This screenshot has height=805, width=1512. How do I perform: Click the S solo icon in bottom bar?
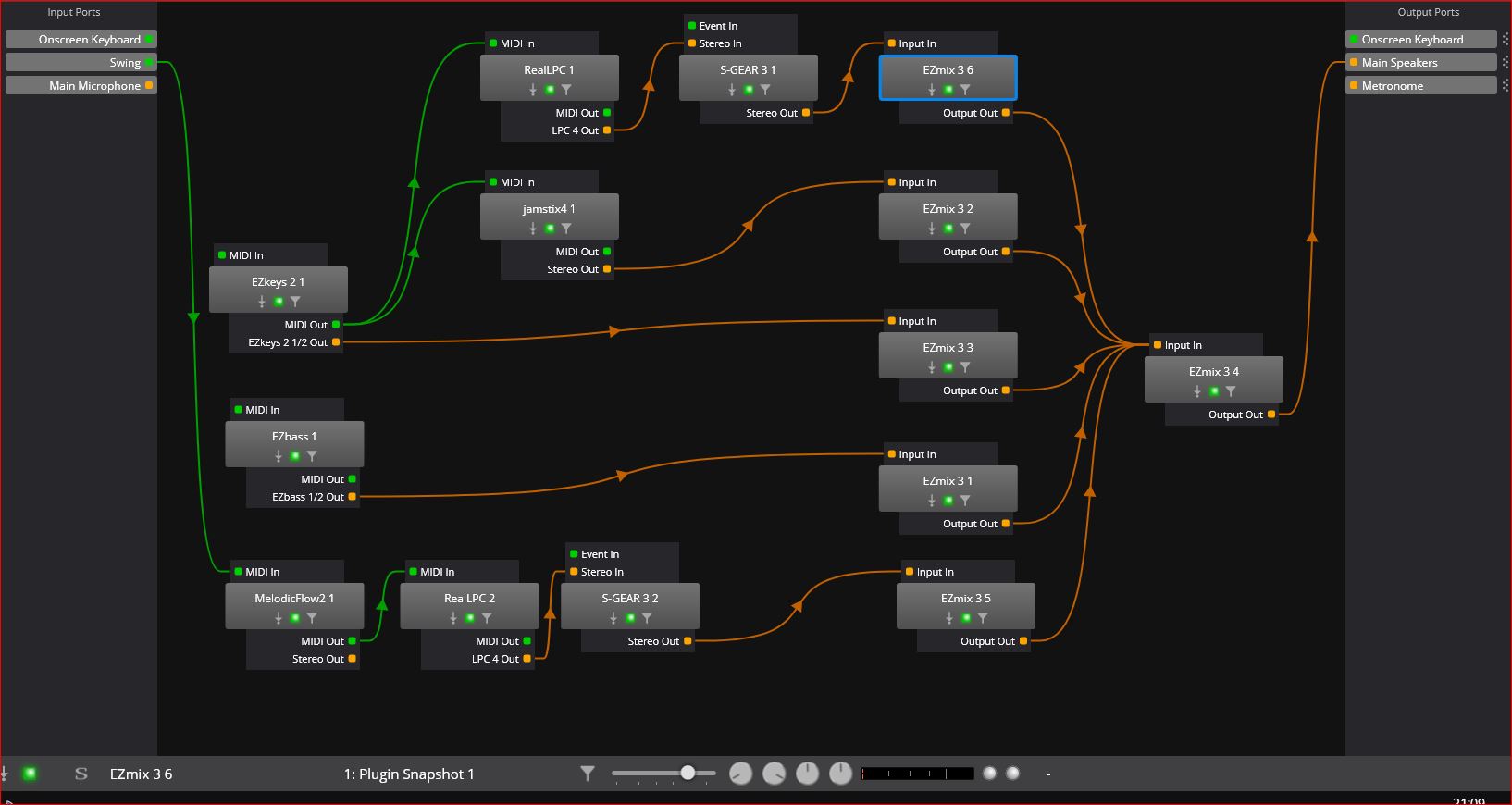[81, 774]
